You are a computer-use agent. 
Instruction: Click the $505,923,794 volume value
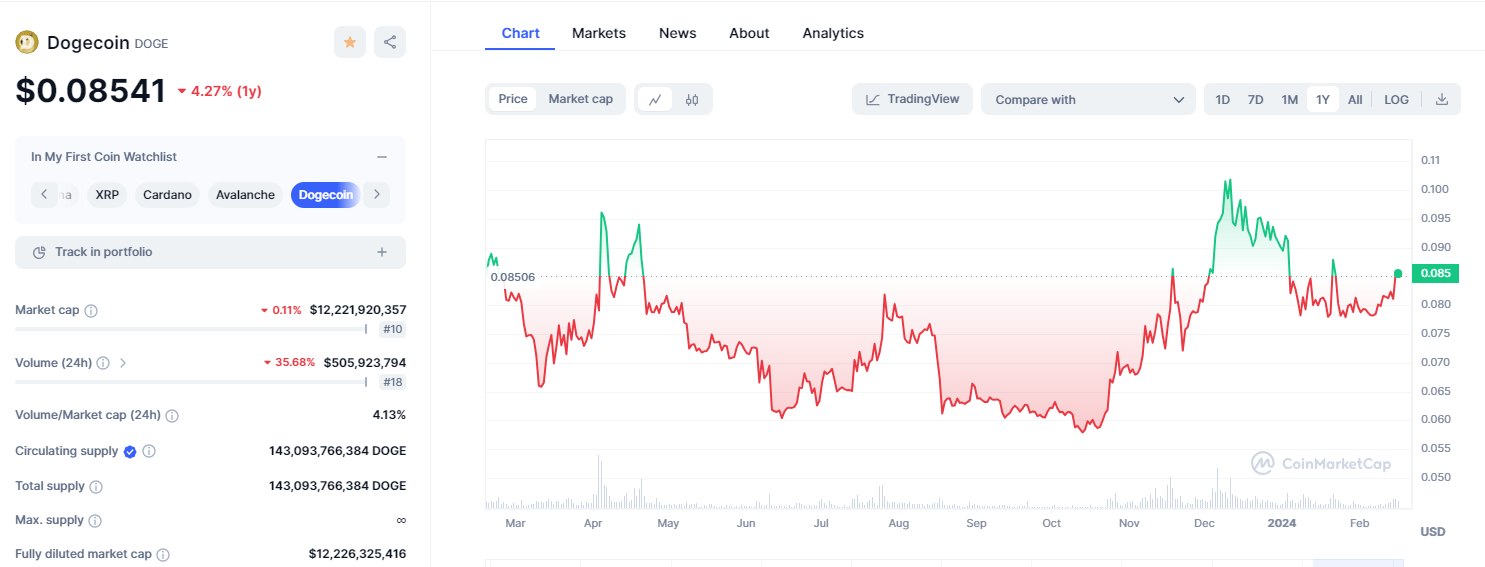[365, 363]
